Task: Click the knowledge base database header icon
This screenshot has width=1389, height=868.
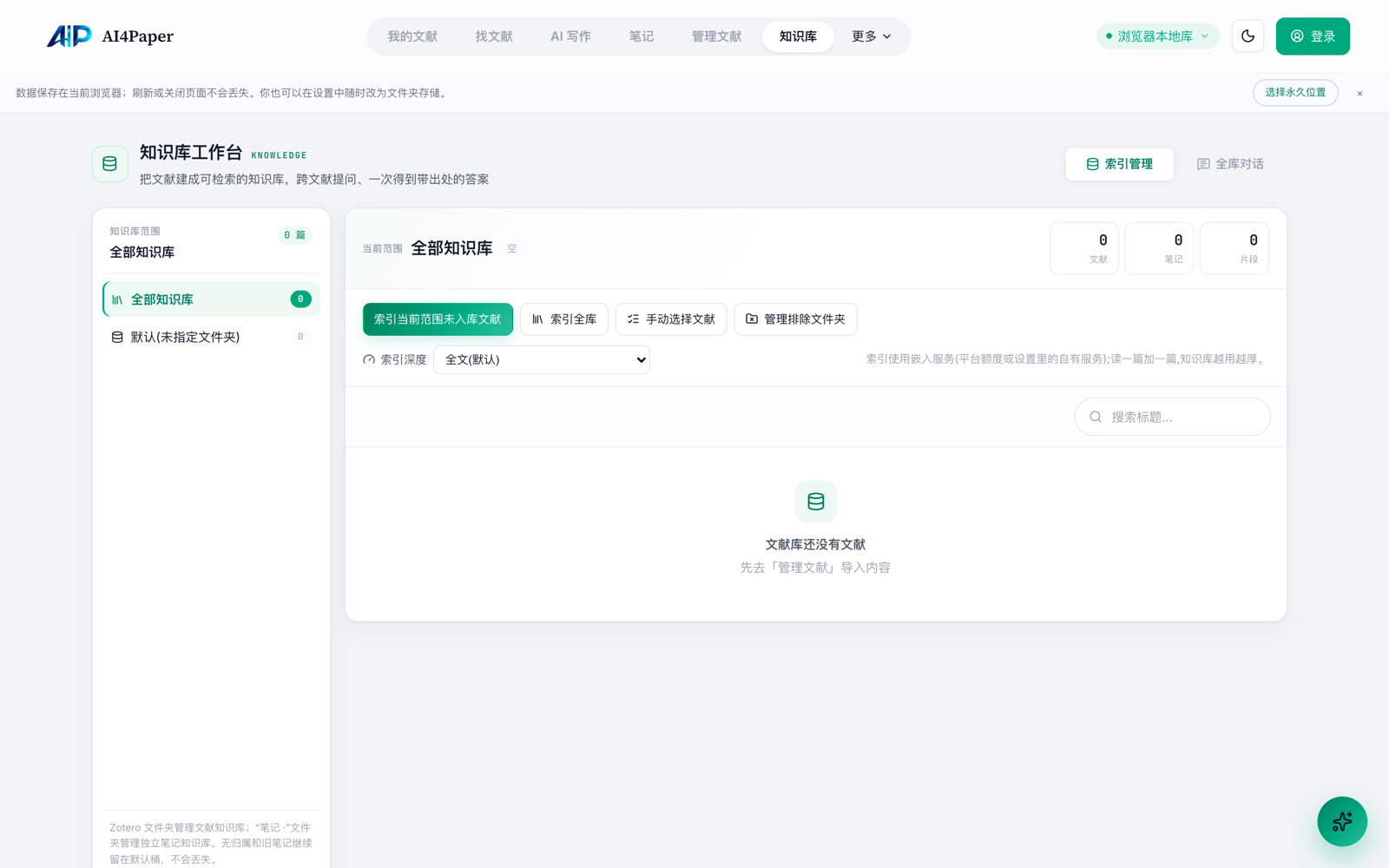Action: point(110,164)
